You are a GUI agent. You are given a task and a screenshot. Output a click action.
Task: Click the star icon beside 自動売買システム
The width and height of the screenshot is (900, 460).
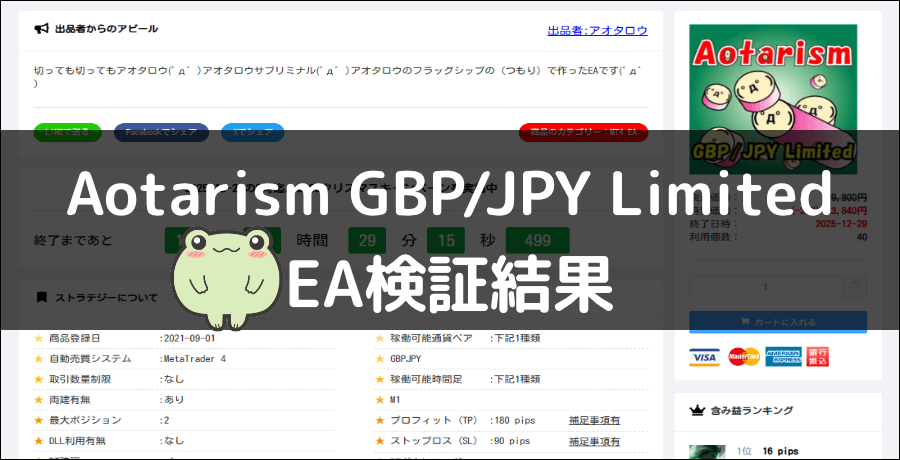click(x=39, y=359)
